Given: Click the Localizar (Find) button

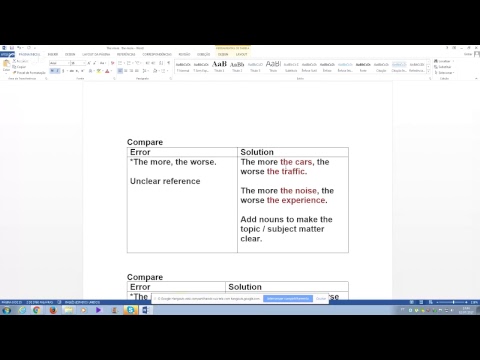Looking at the screenshot, I should tap(444, 61).
